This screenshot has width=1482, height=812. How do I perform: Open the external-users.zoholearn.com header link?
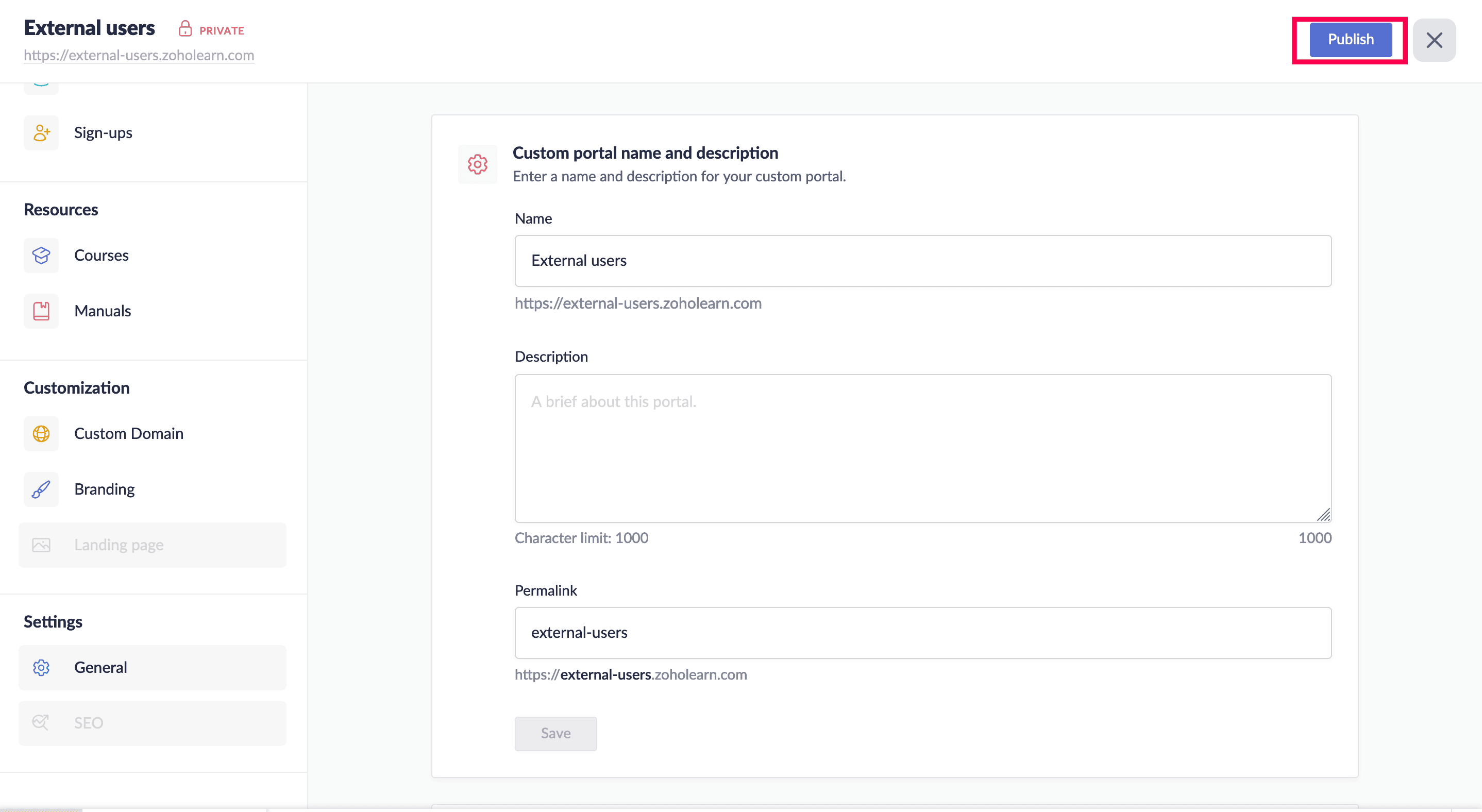tap(139, 55)
